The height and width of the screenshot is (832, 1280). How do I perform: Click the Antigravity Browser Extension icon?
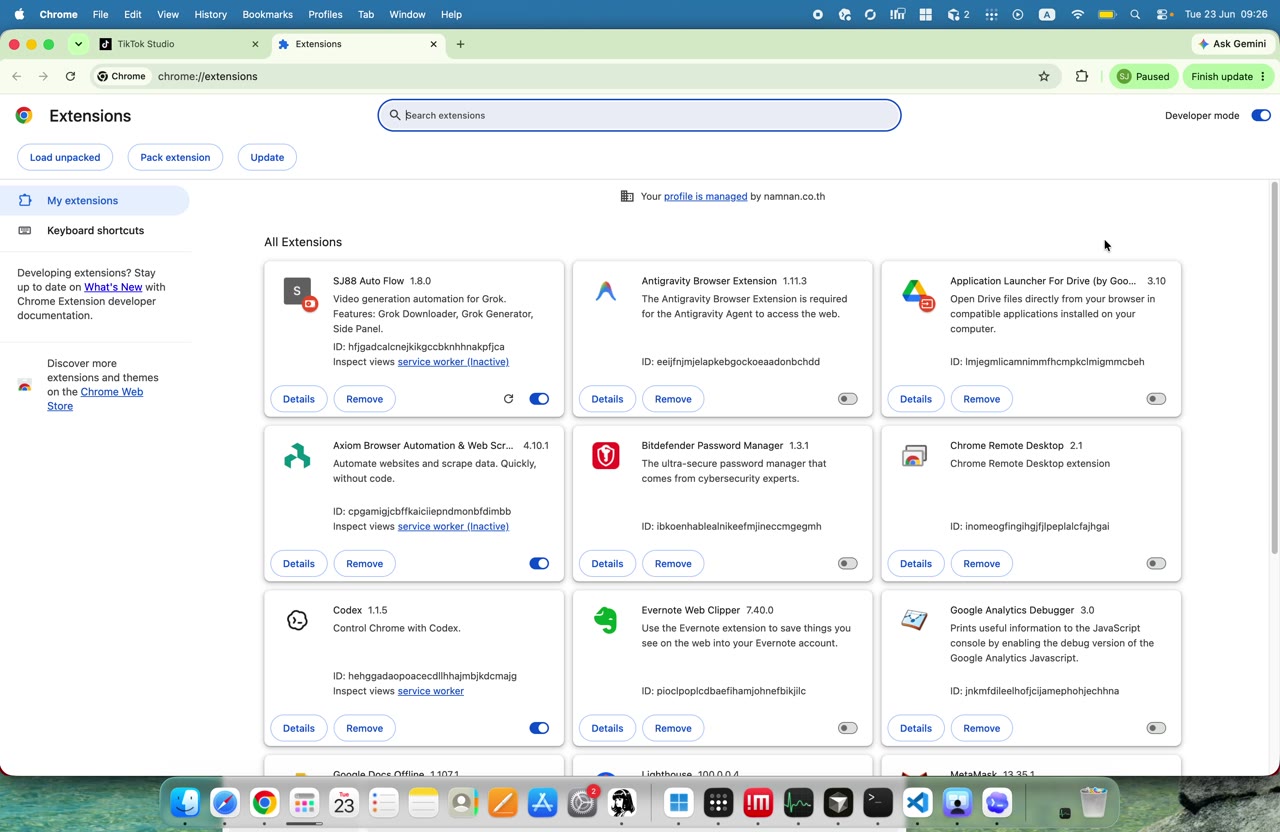click(x=606, y=291)
